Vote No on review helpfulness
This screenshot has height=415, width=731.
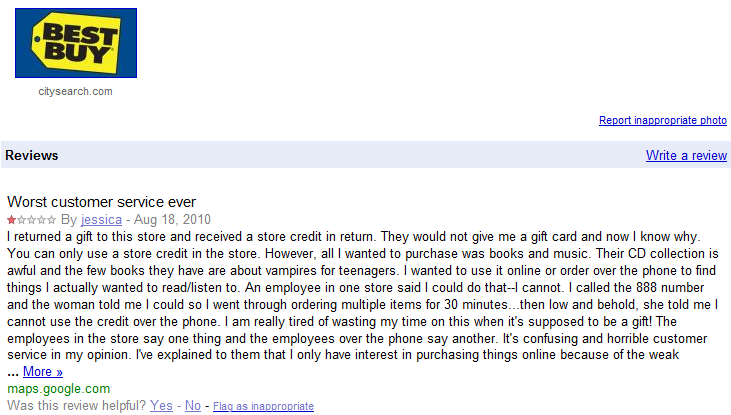193,405
